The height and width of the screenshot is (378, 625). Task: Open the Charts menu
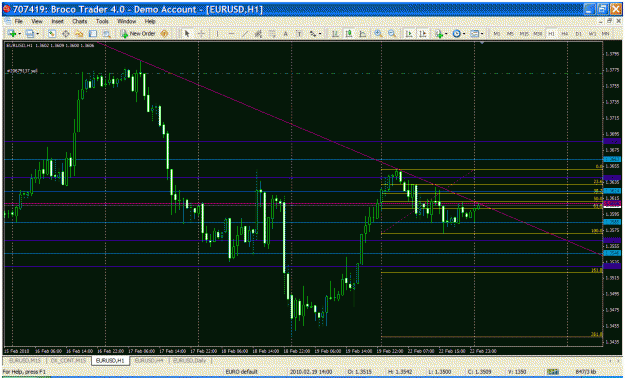pyautogui.click(x=79, y=21)
